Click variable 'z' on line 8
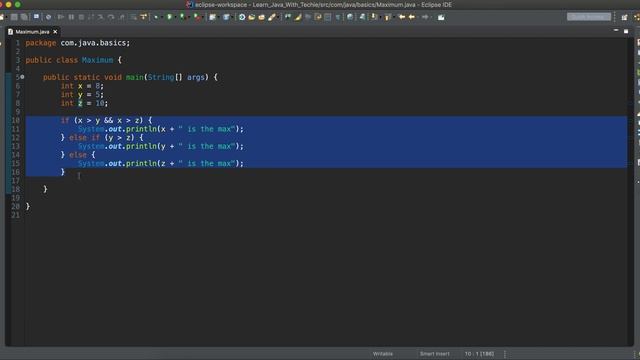 pyautogui.click(x=80, y=103)
